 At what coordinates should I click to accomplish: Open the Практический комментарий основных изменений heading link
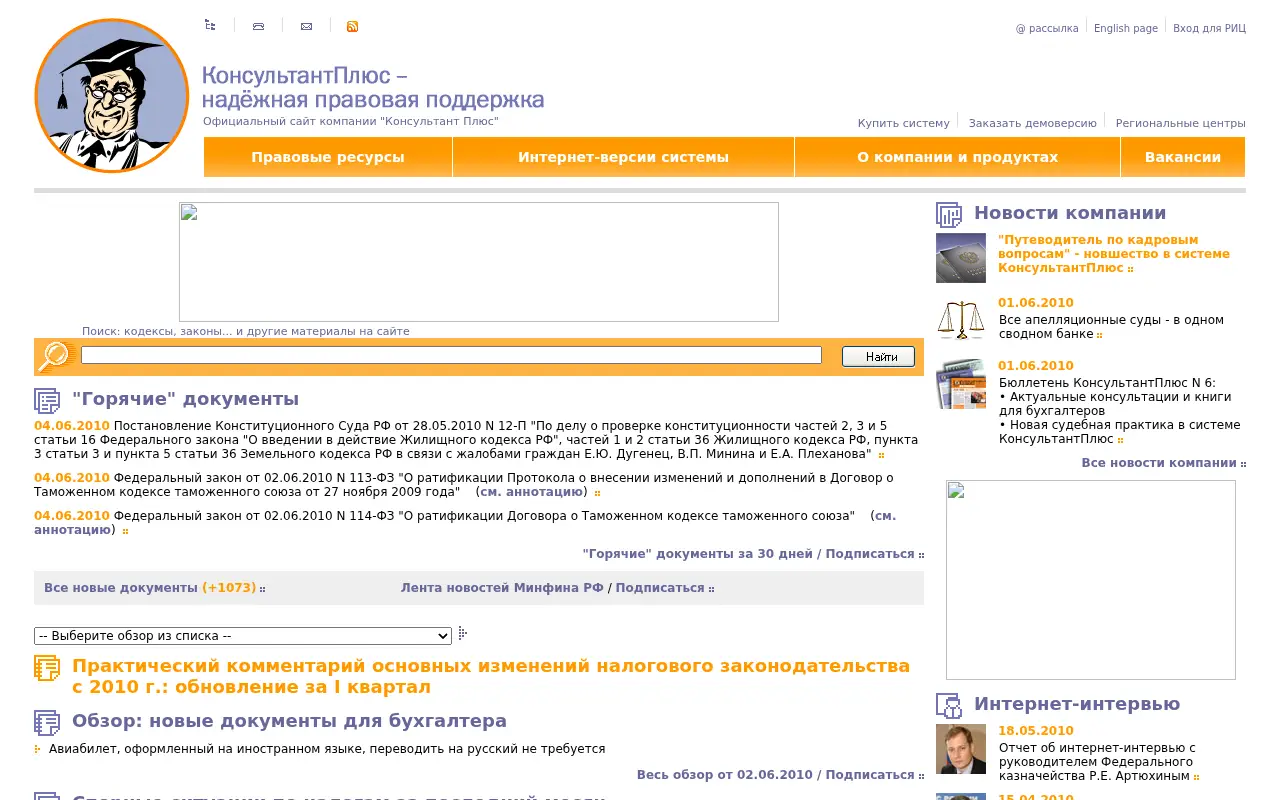tap(491, 677)
